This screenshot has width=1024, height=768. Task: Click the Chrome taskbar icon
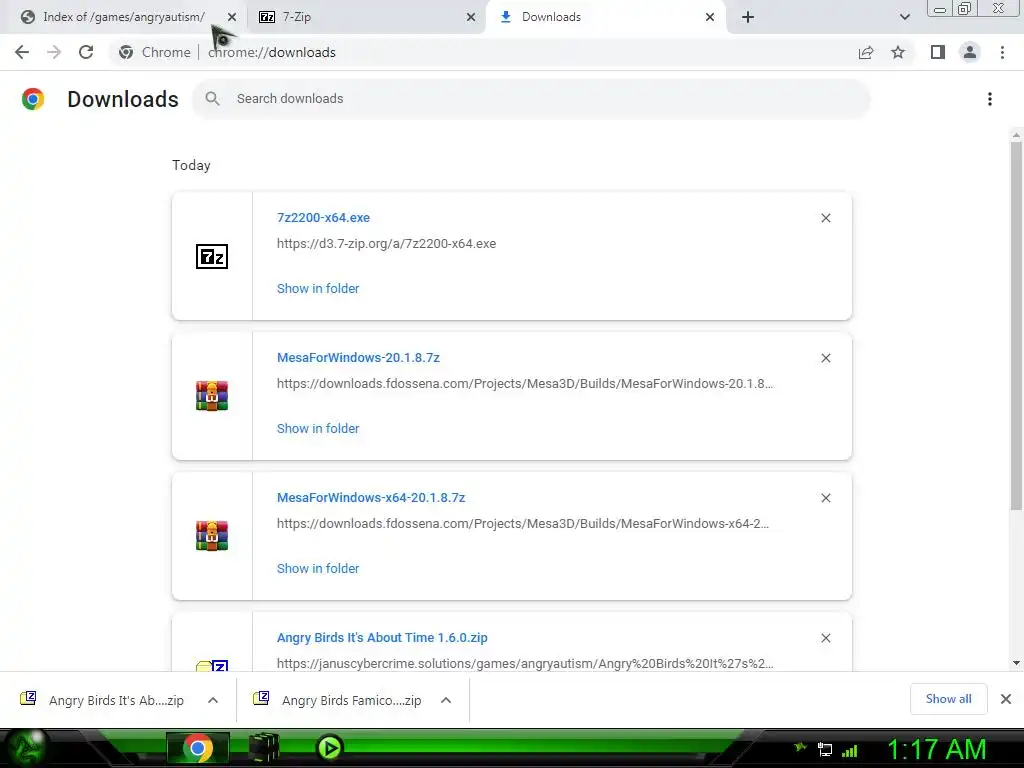[x=197, y=748]
